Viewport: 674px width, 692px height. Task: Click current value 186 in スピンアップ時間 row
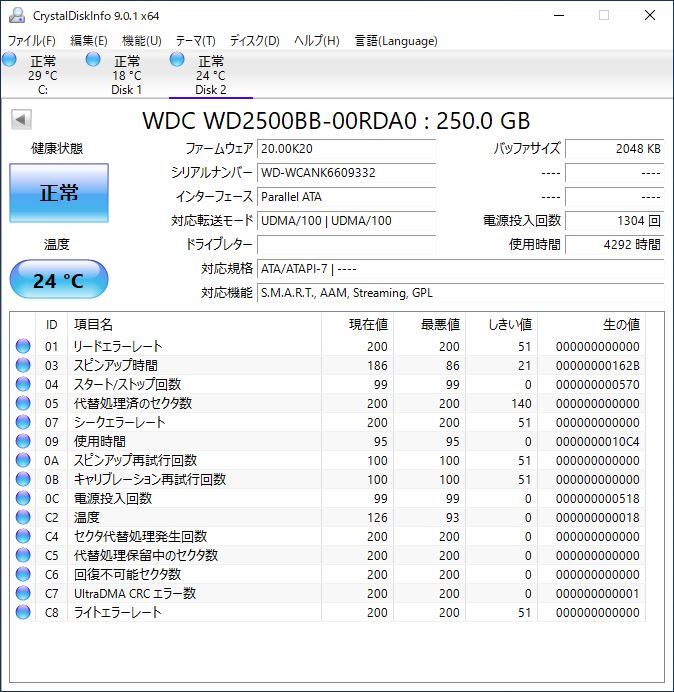(x=377, y=366)
